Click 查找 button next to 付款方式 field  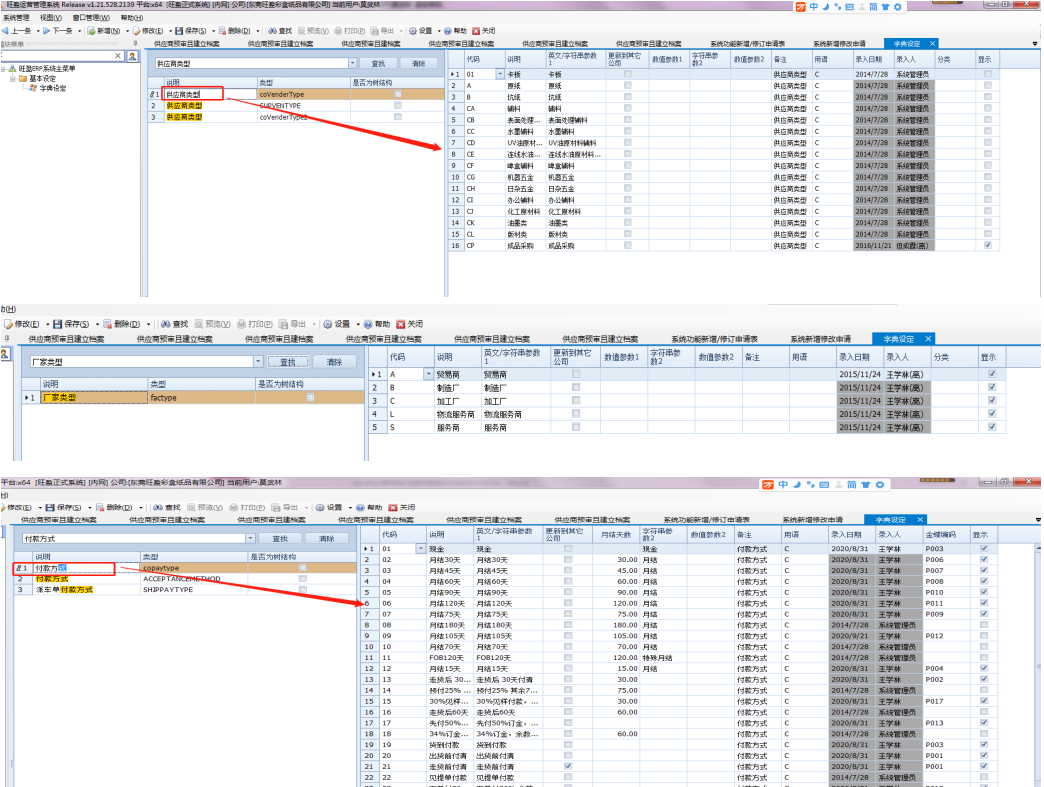280,539
